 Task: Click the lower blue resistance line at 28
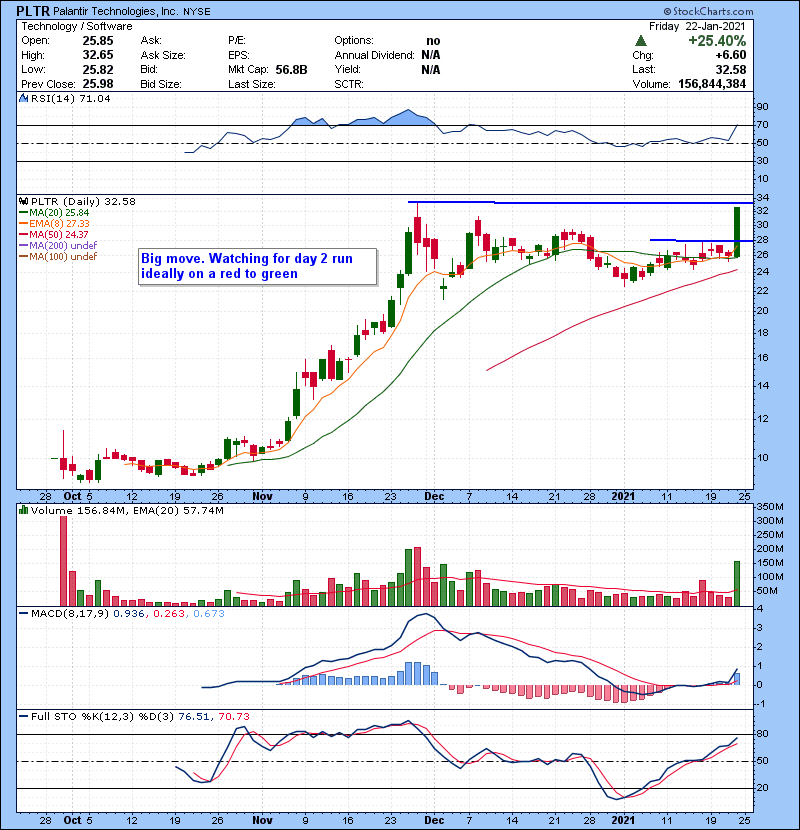pos(701,240)
